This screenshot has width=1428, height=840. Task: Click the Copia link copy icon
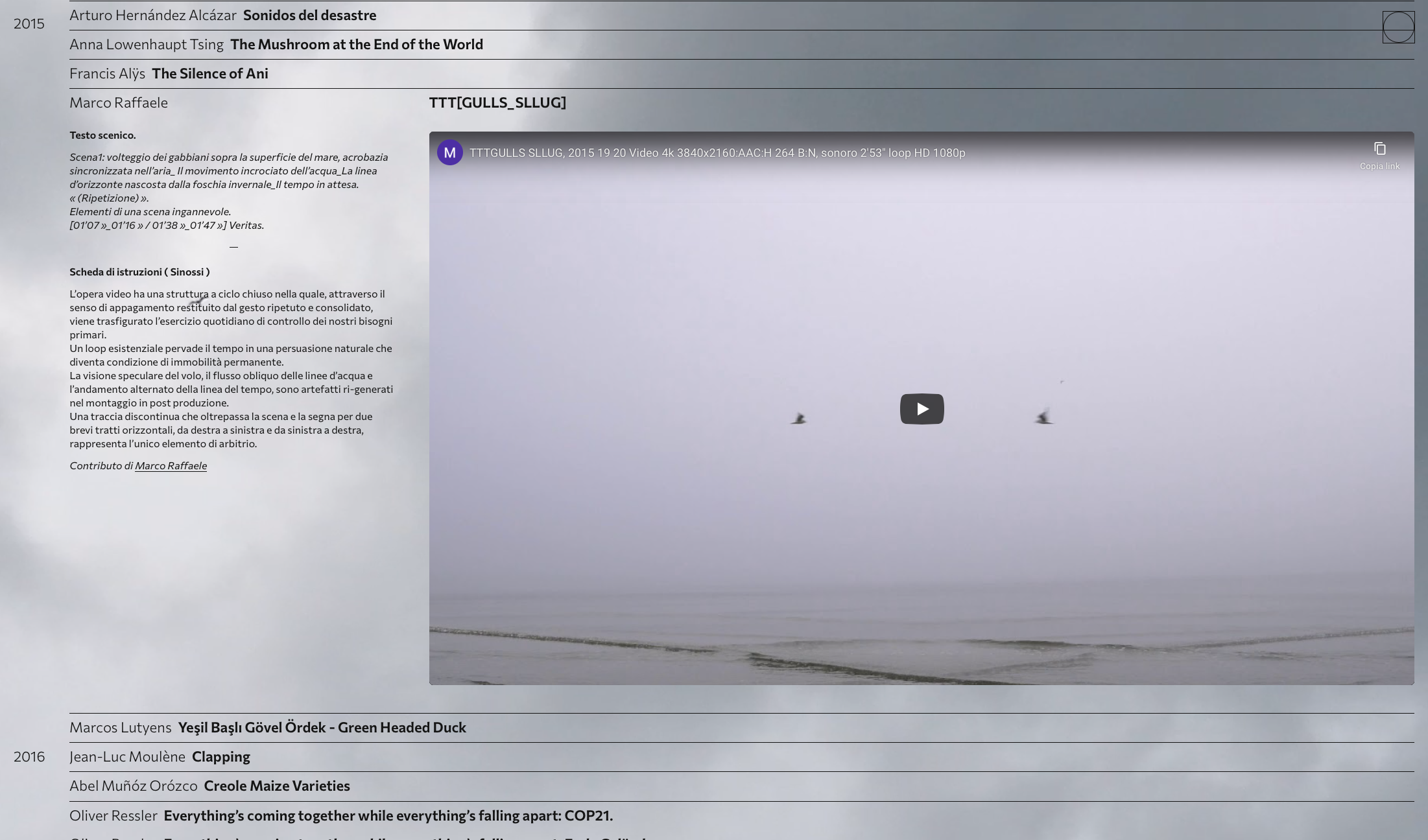coord(1379,149)
